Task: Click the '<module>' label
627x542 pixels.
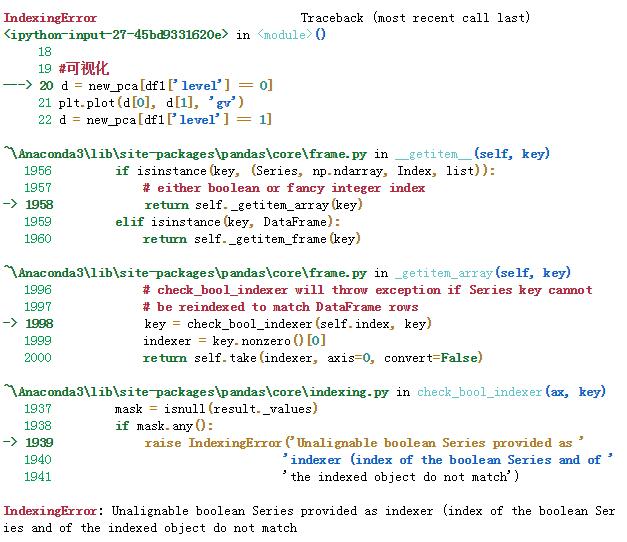Action: pyautogui.click(x=284, y=35)
